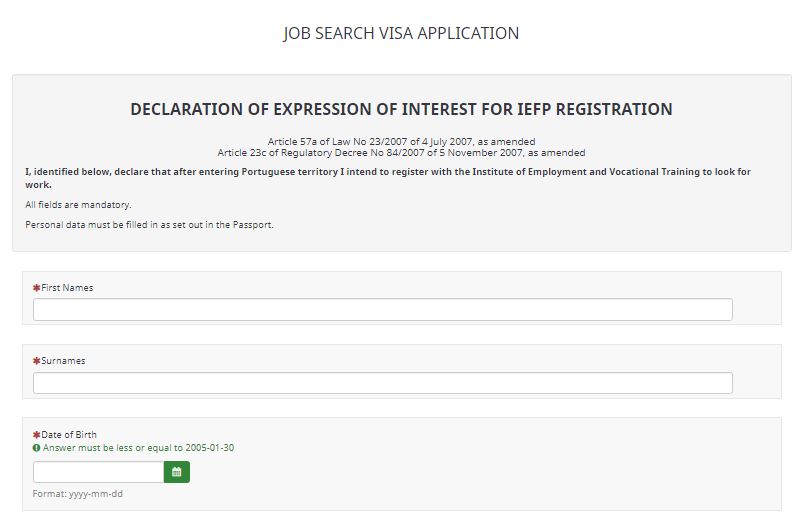Click the bold IEFP declaration statement paragraph
801x521 pixels.
(388, 178)
